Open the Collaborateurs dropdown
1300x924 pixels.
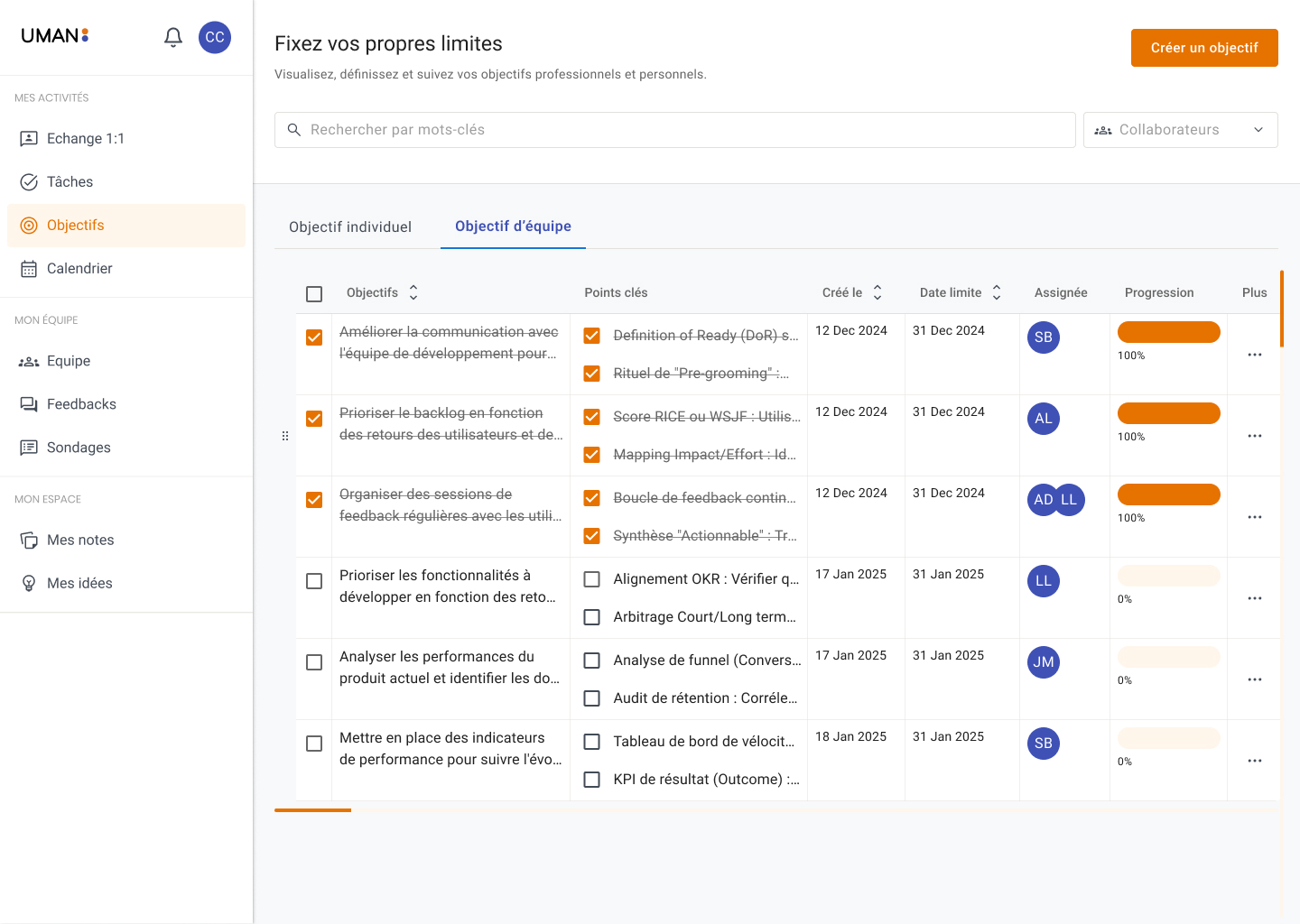coord(1180,129)
